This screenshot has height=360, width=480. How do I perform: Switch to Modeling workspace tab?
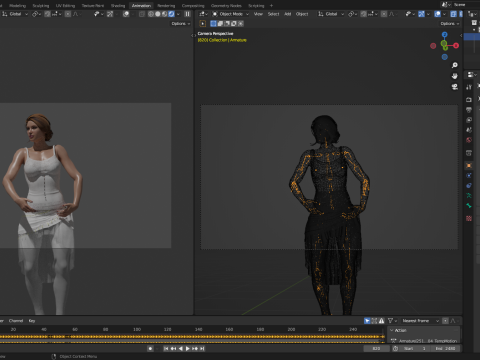point(17,6)
